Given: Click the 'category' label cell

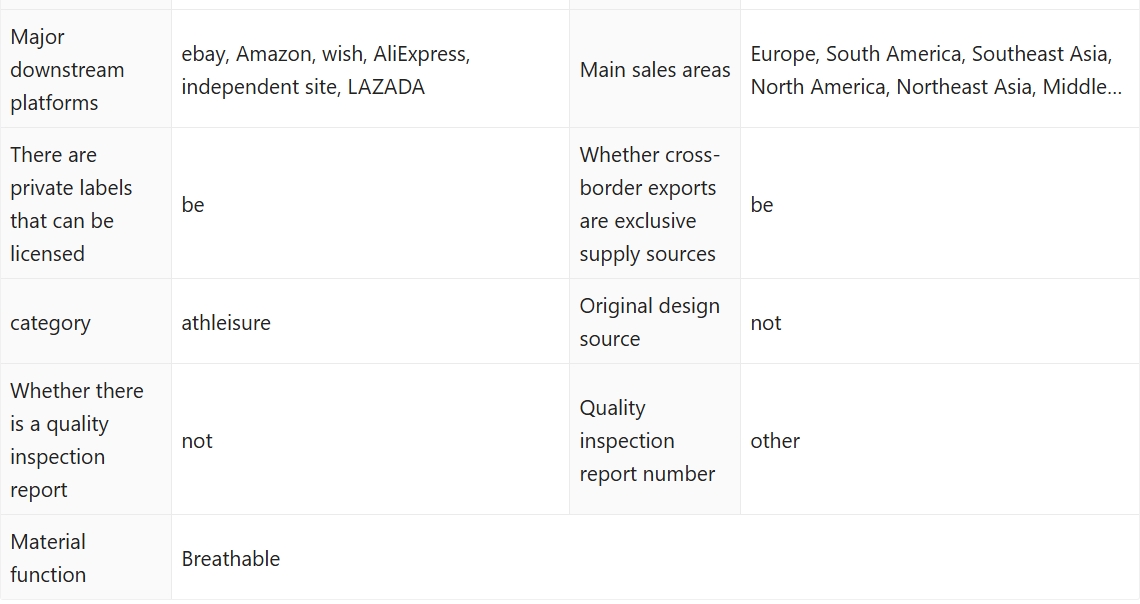Looking at the screenshot, I should [50, 323].
